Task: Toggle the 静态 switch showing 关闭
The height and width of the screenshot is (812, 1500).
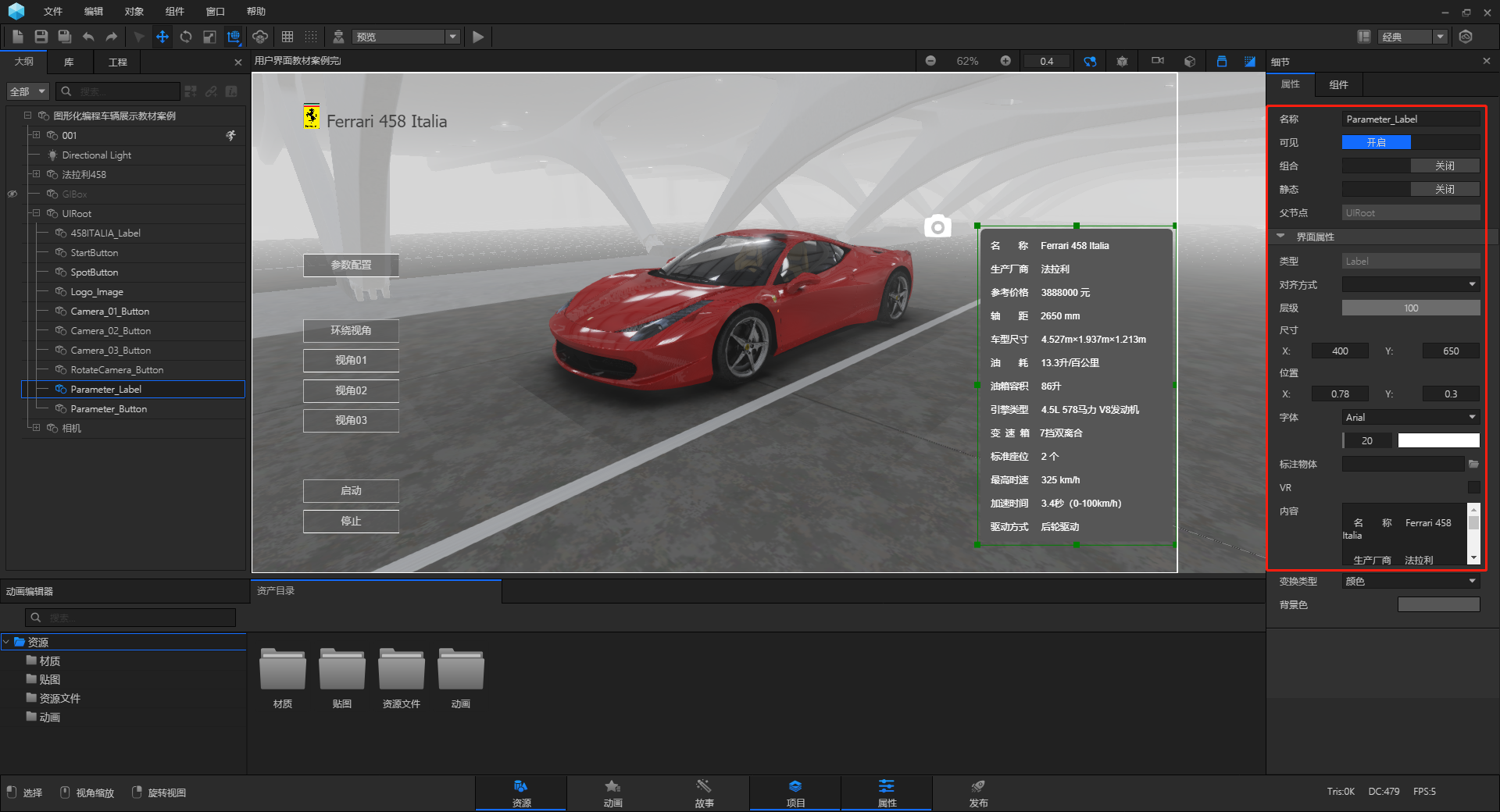Action: pyautogui.click(x=1411, y=189)
